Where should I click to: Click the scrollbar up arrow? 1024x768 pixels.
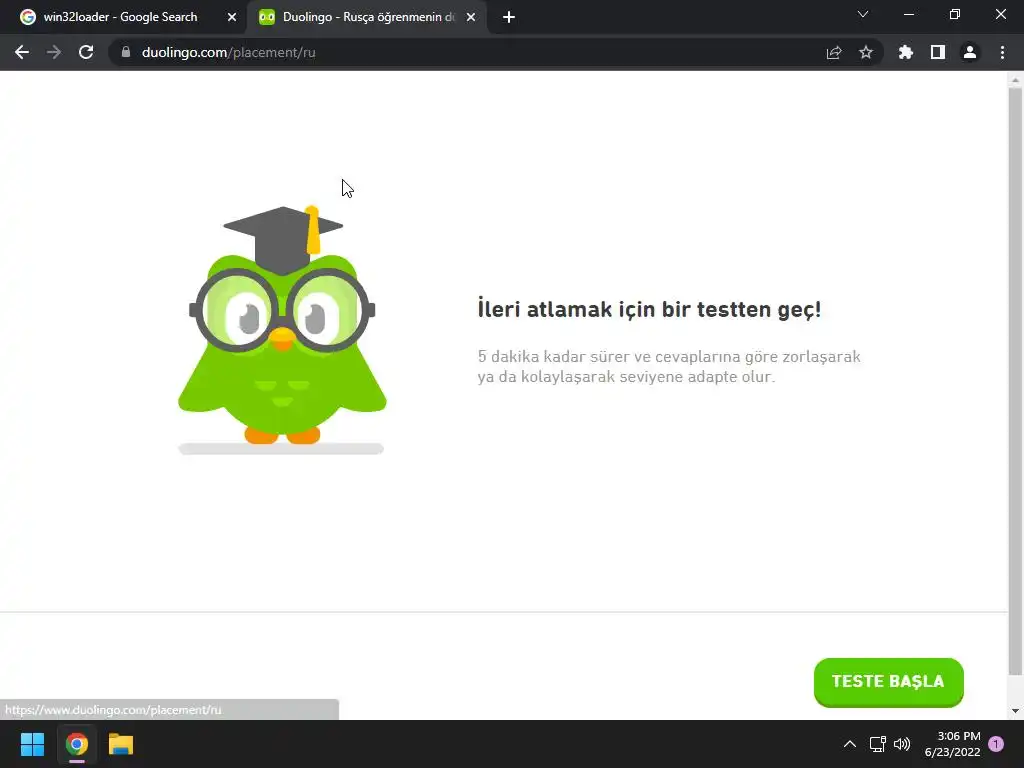[x=1015, y=80]
